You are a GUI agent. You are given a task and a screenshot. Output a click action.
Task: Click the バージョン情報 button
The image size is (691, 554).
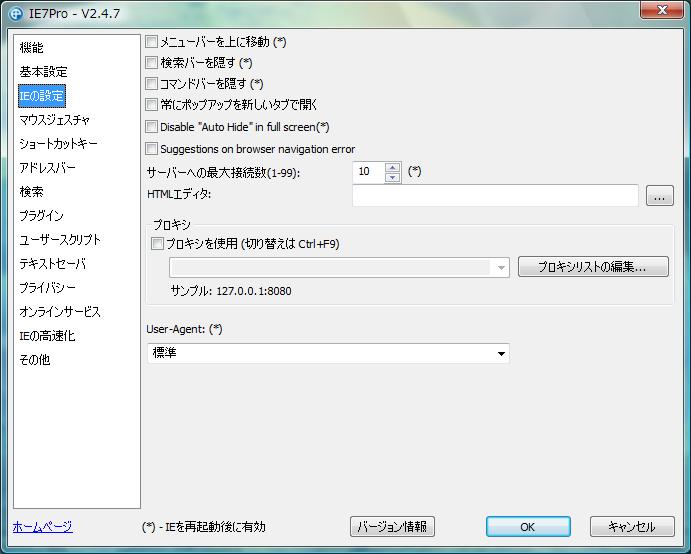coord(392,527)
